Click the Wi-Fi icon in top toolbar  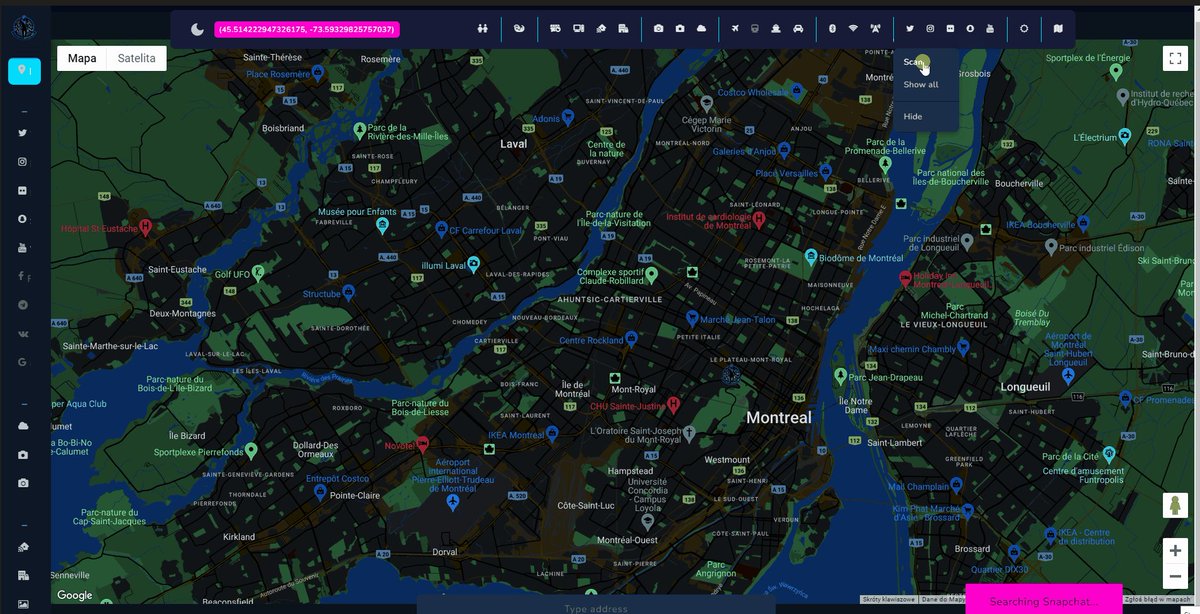point(853,29)
